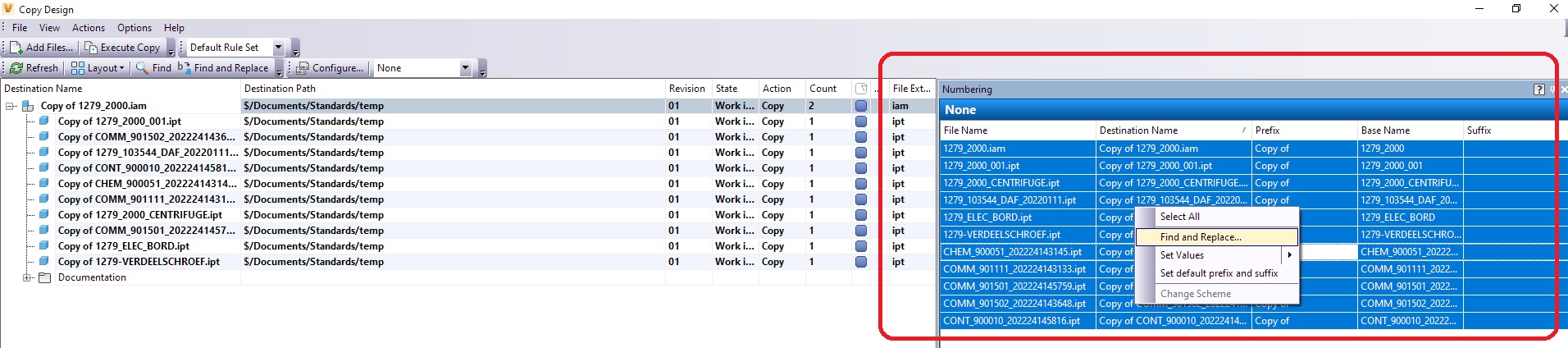The image size is (1568, 348).
Task: Open the Help menu
Action: point(174,28)
